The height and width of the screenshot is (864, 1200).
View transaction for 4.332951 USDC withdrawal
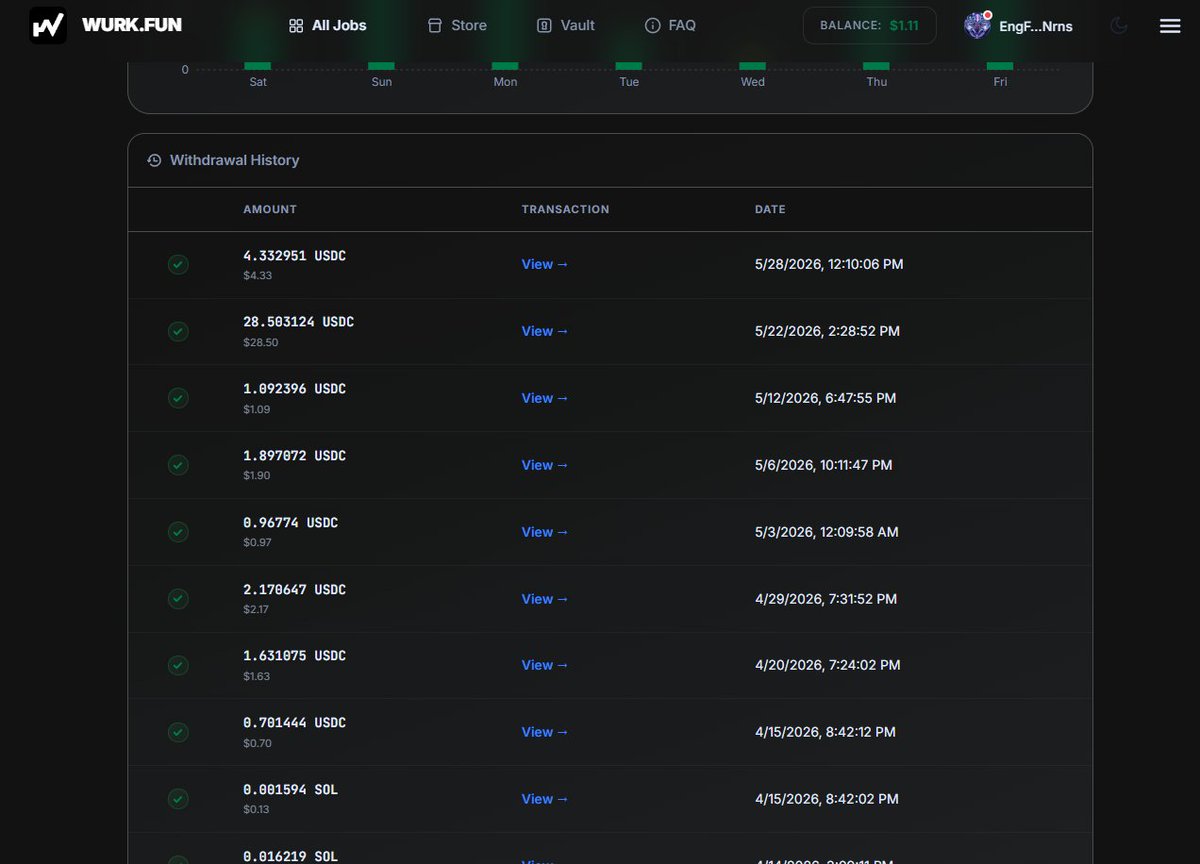545,264
